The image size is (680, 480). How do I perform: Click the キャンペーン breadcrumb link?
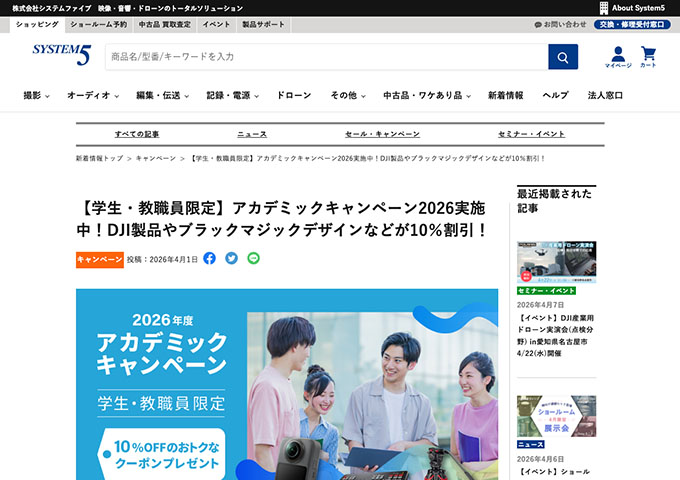coord(156,159)
